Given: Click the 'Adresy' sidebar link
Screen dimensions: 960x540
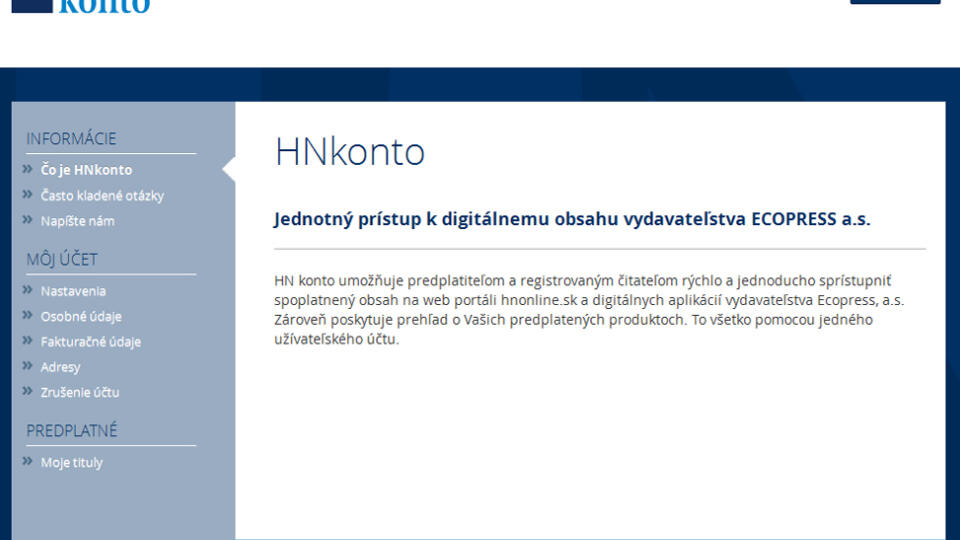Looking at the screenshot, I should point(61,367).
